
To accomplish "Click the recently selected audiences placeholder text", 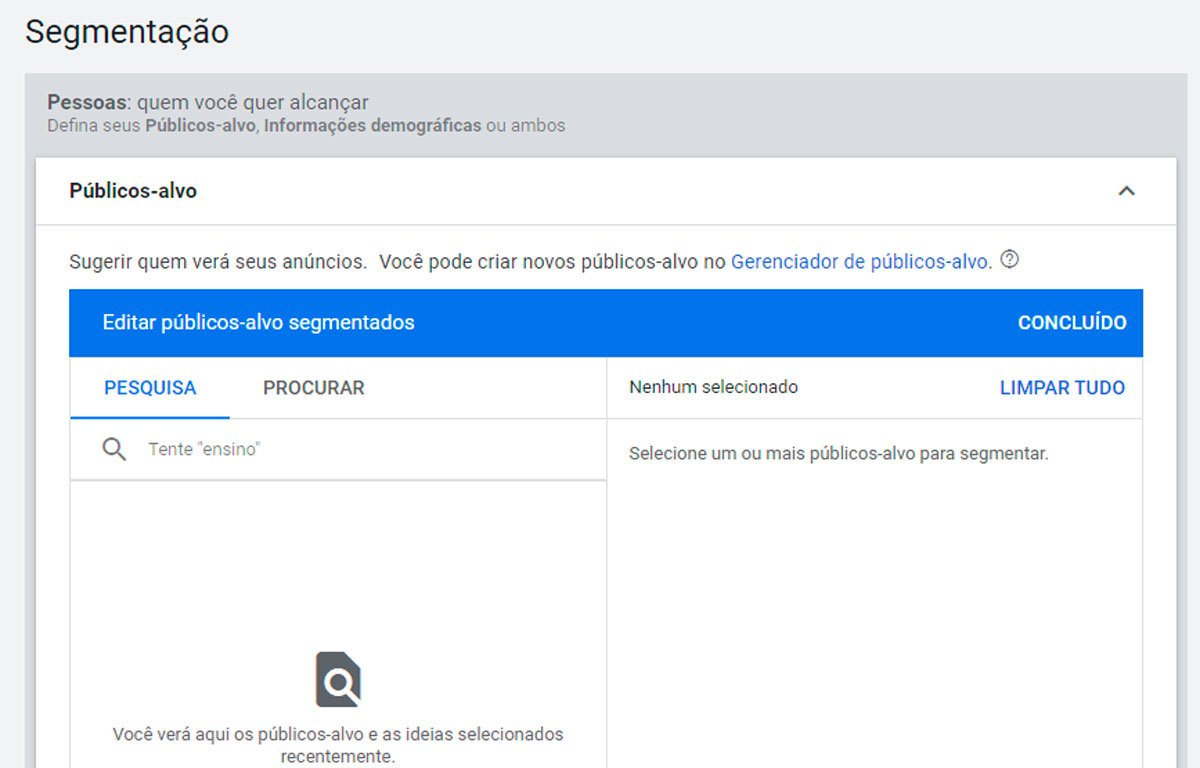I will tap(338, 744).
